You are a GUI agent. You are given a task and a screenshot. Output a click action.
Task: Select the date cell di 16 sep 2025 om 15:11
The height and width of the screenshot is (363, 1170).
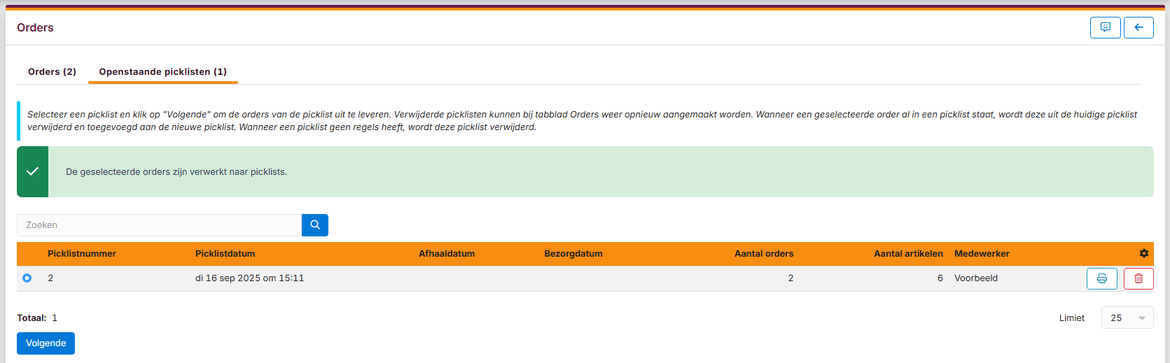click(x=250, y=279)
